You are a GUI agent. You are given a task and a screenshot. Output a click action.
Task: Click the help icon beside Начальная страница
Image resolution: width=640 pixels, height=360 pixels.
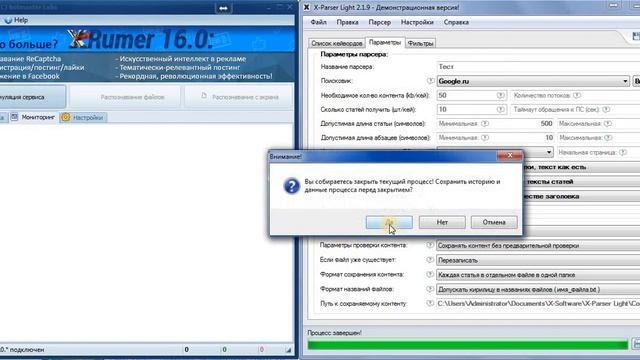623,152
